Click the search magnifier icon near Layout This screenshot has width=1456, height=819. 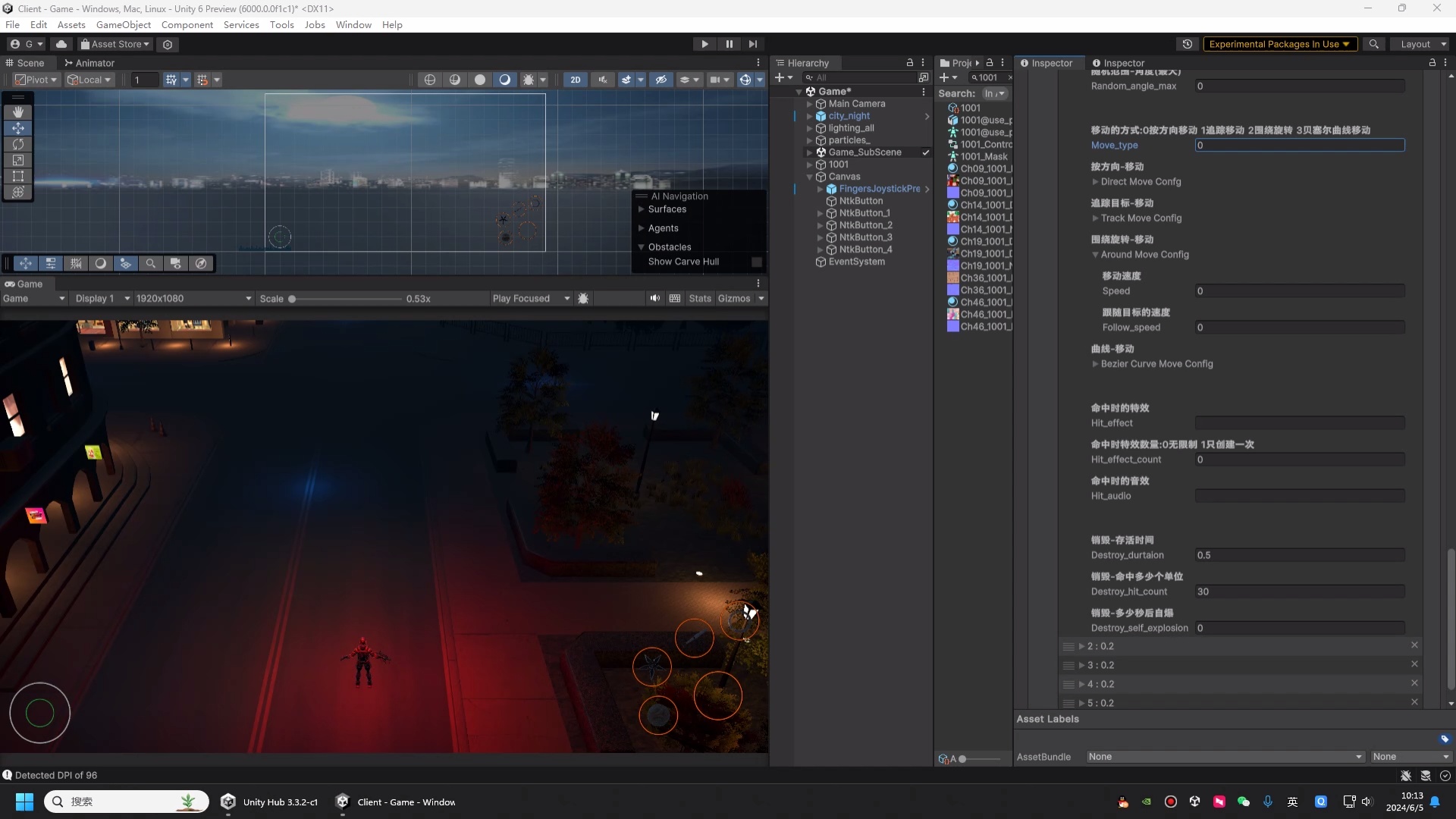[1374, 44]
